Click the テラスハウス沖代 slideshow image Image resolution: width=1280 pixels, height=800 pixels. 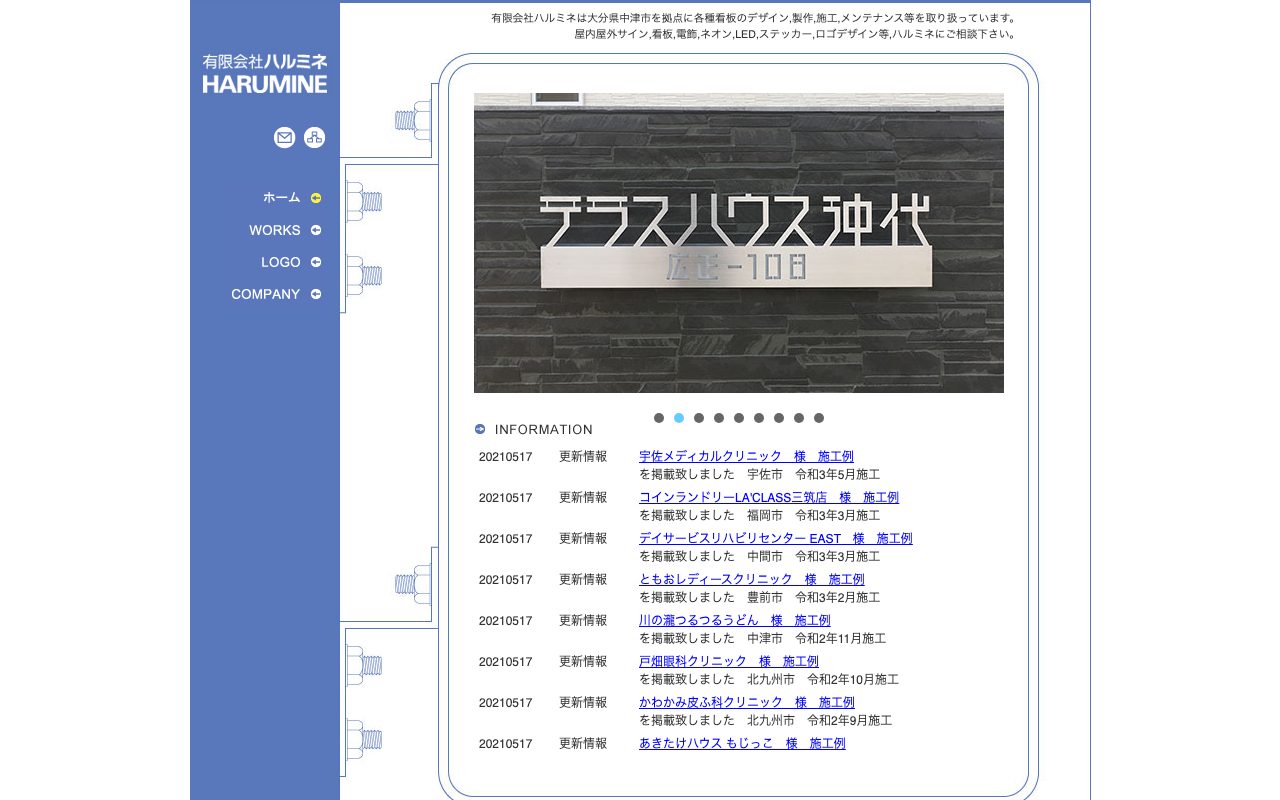point(739,243)
